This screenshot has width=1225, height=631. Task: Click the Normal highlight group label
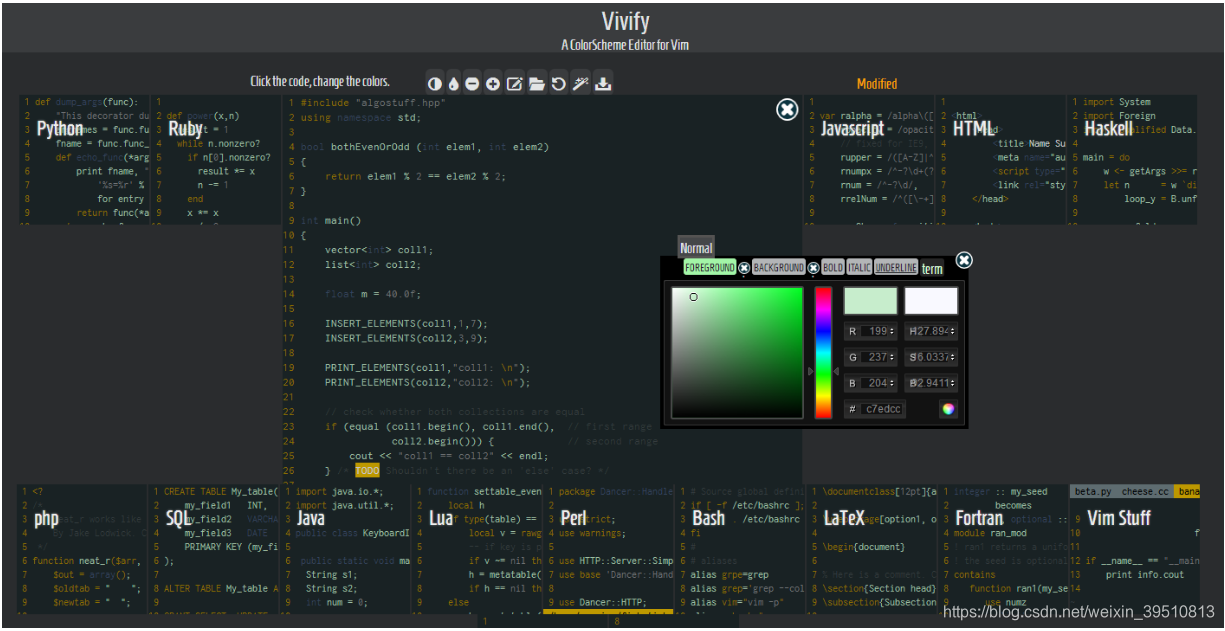coord(696,248)
